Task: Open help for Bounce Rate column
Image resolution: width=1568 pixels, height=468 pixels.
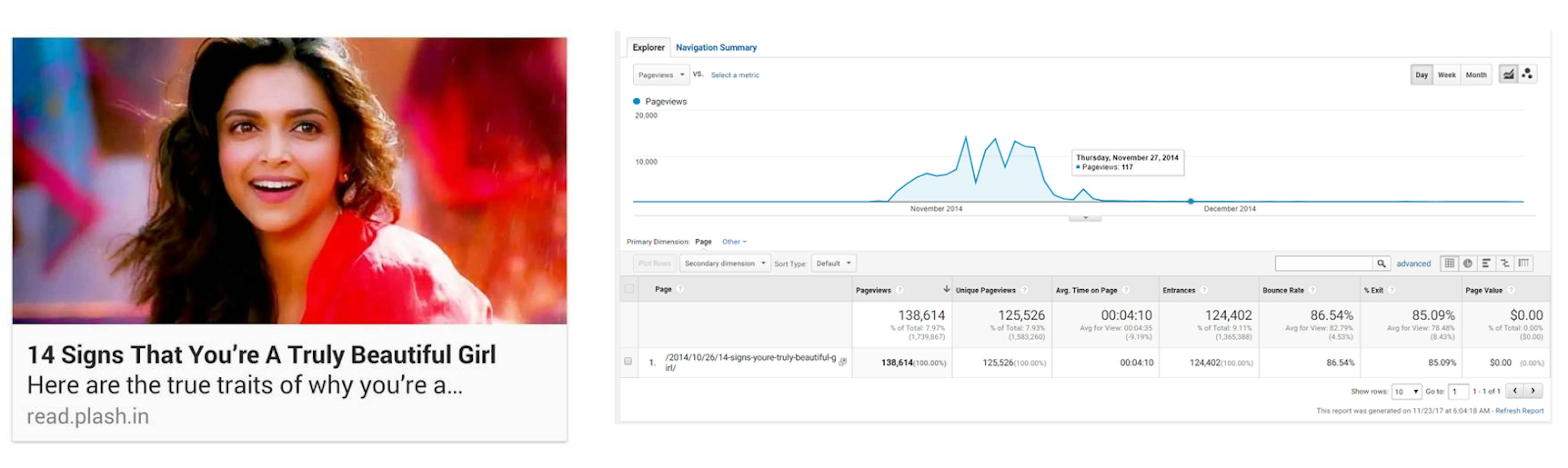Action: 1312,290
